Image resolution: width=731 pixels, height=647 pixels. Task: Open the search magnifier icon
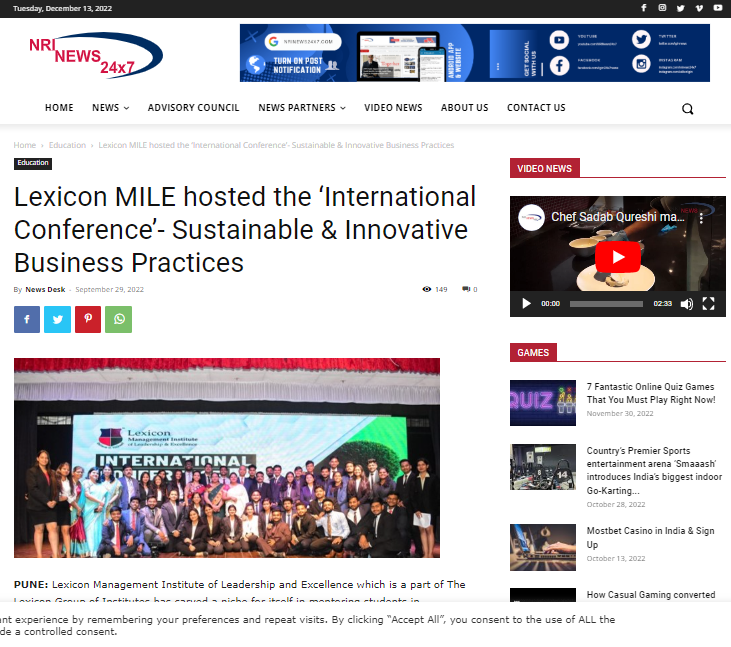[687, 109]
